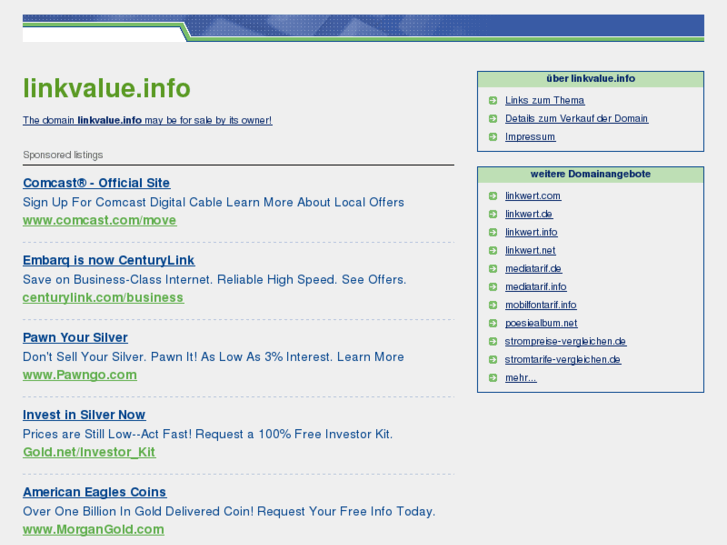
Task: Go to linkwert.de domain link
Action: tap(529, 214)
